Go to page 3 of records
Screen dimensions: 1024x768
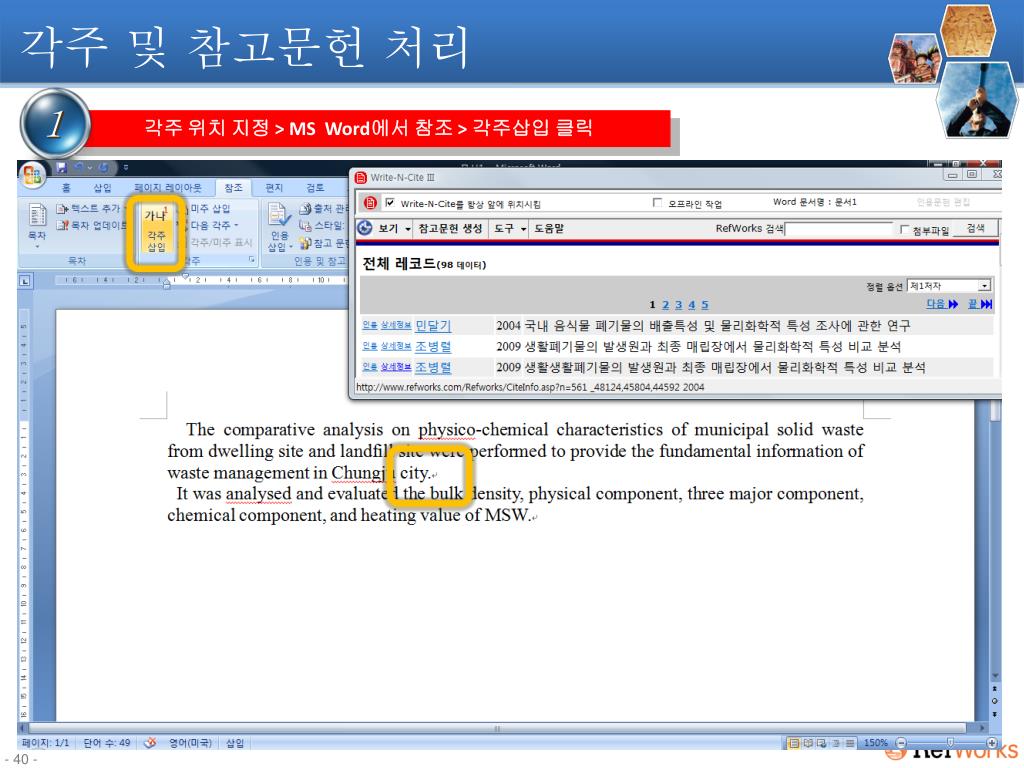coord(678,305)
